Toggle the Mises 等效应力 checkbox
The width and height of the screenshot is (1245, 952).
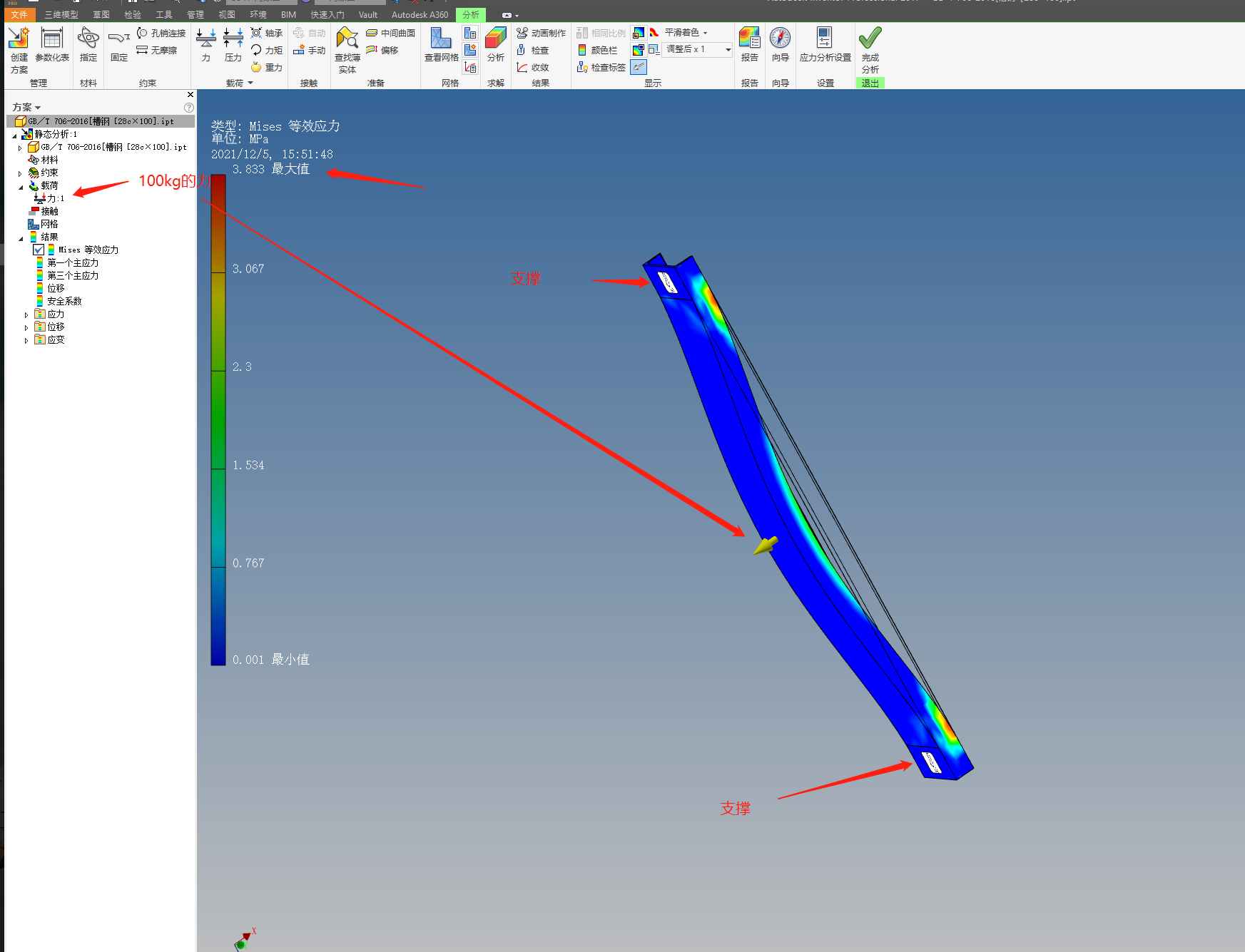point(39,250)
